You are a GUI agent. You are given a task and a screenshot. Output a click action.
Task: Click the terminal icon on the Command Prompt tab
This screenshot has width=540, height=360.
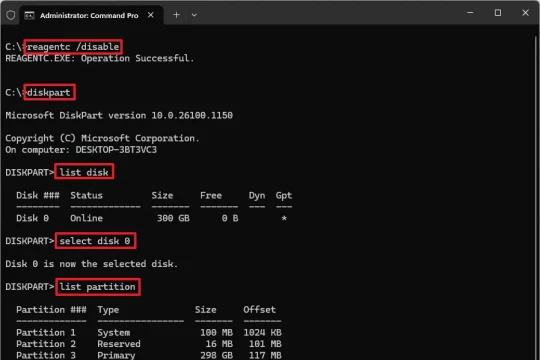coord(30,16)
